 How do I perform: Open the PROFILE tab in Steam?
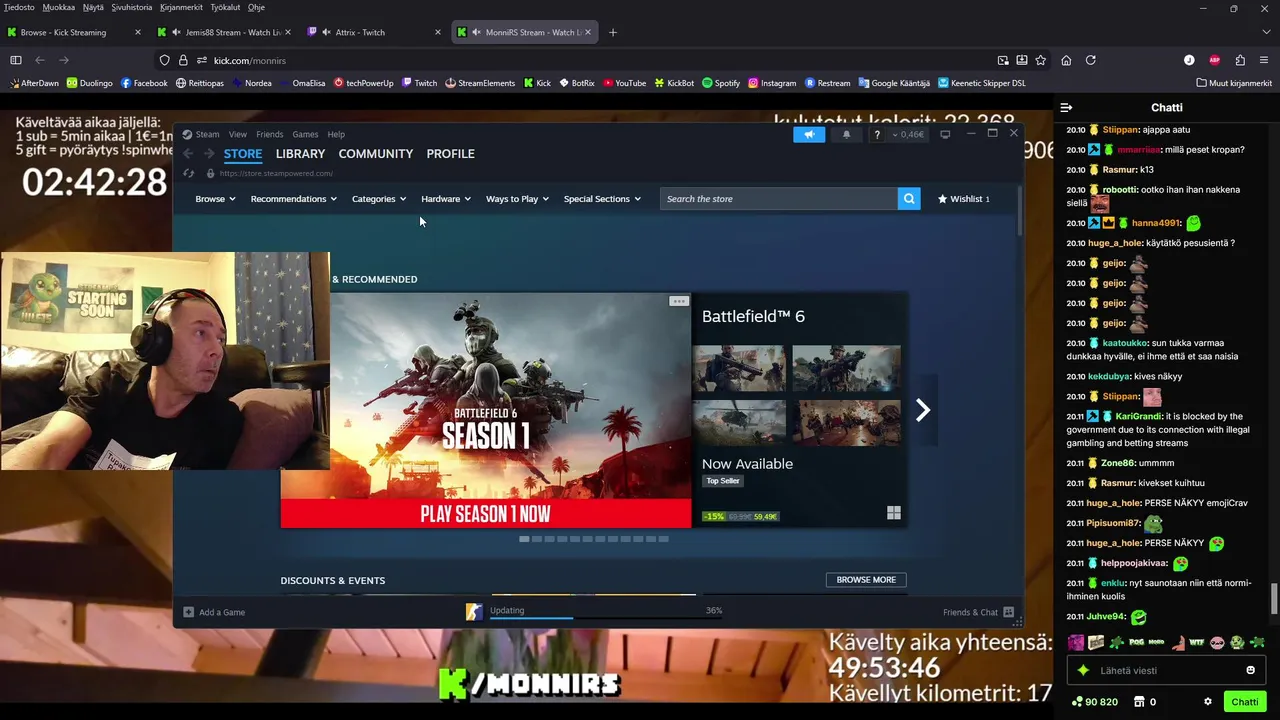451,154
